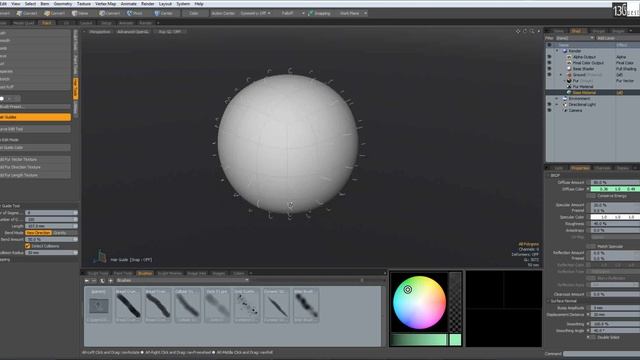Collapse the Surface Normal section

548,301
